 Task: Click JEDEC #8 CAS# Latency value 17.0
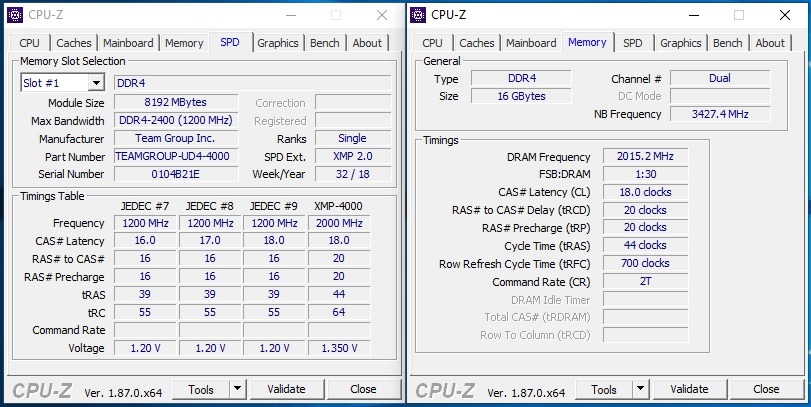(x=209, y=241)
